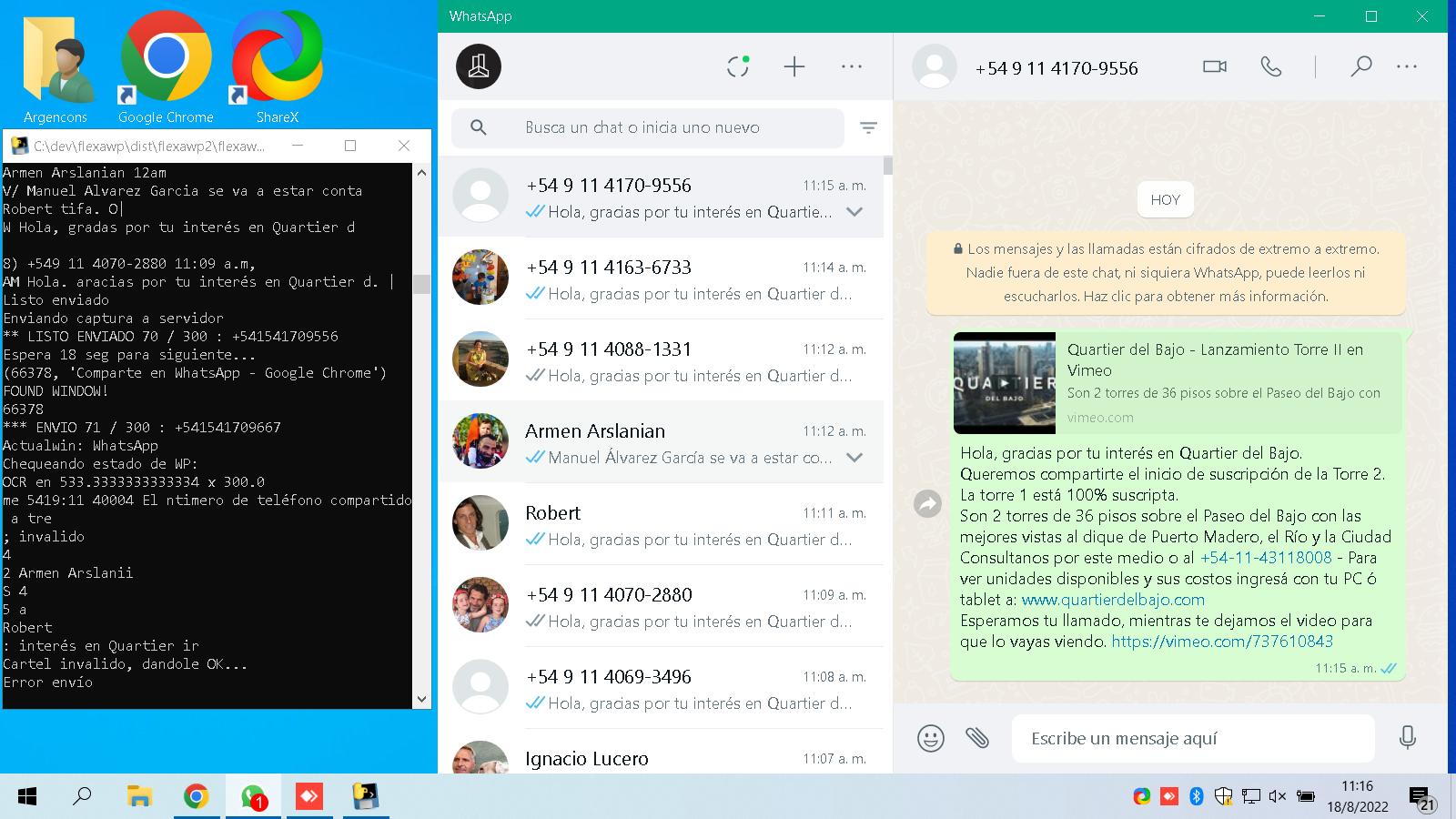This screenshot has width=1456, height=819.
Task: Open conversation more options menu
Action: click(1407, 66)
